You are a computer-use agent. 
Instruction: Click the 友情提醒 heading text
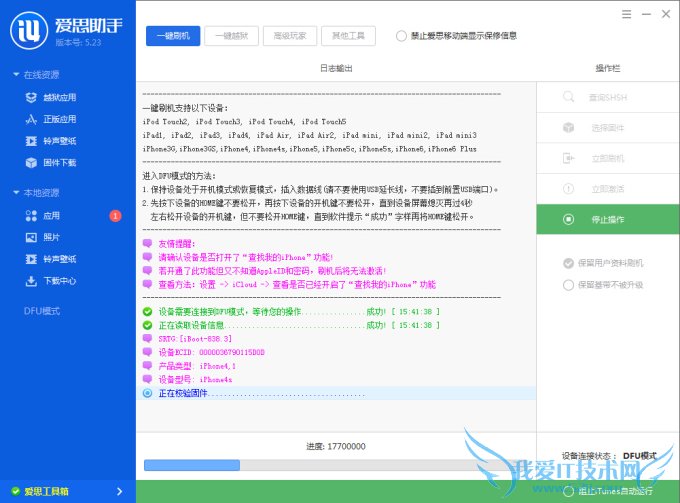pos(176,244)
